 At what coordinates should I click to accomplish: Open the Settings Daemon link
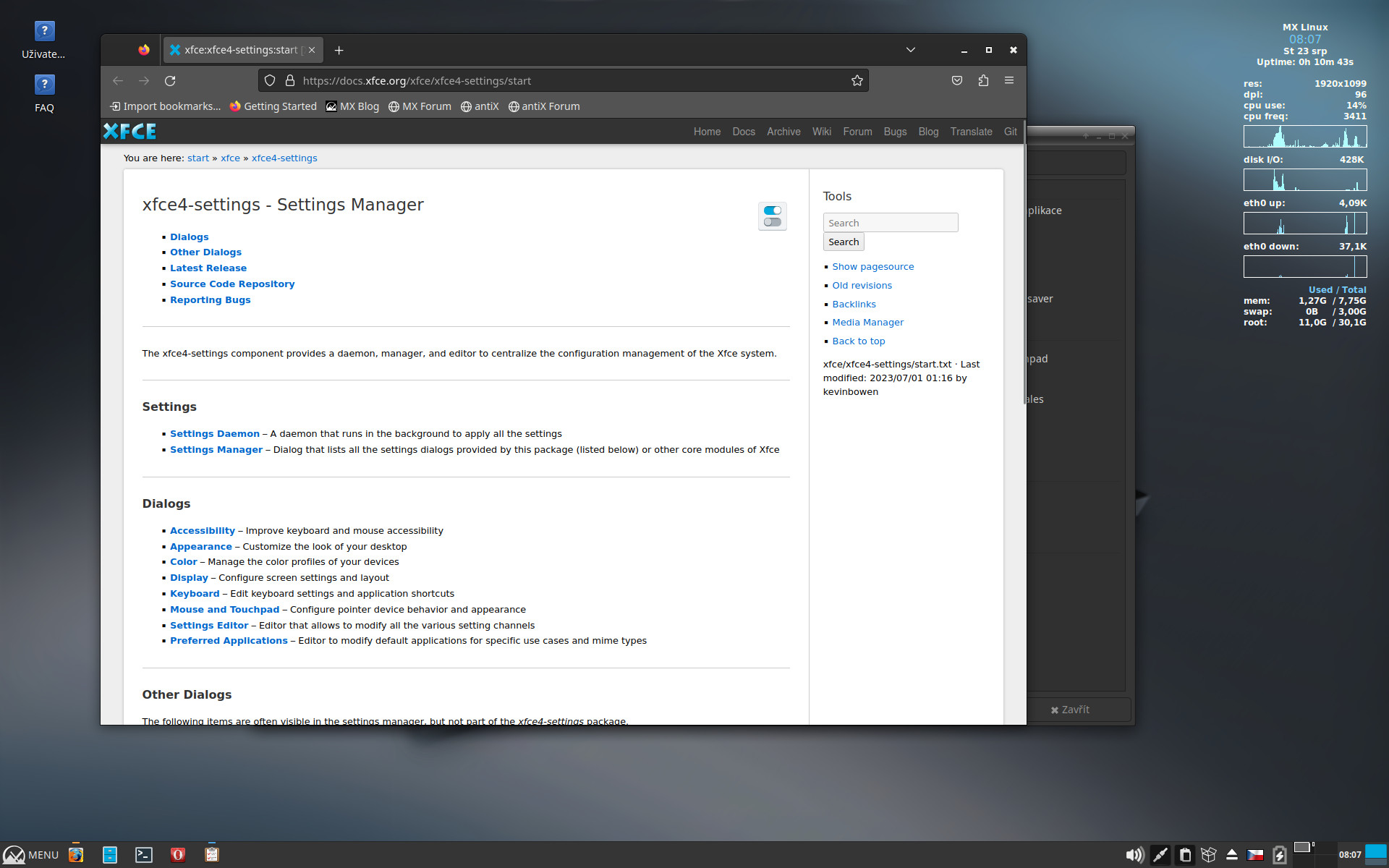click(x=215, y=434)
